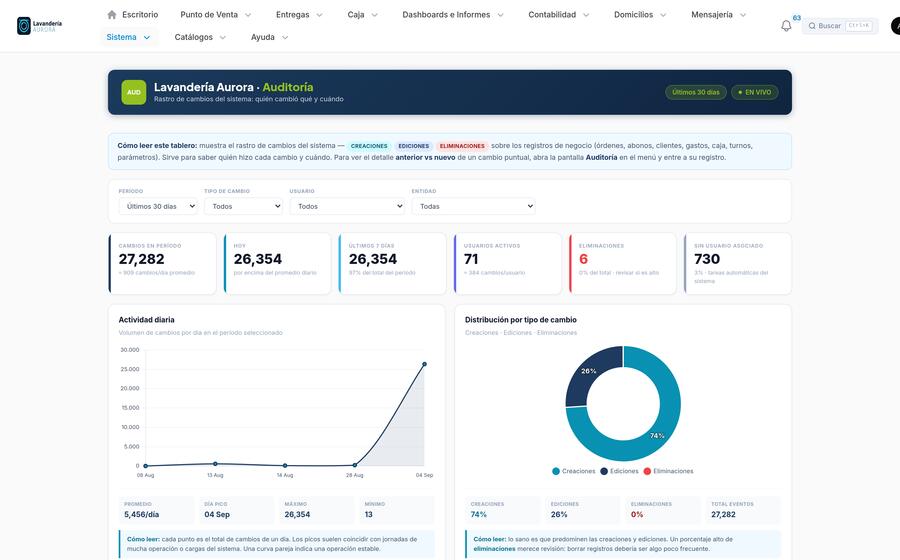Click the Eliminaciones 0% stat box
The height and width of the screenshot is (560, 900).
click(663, 510)
